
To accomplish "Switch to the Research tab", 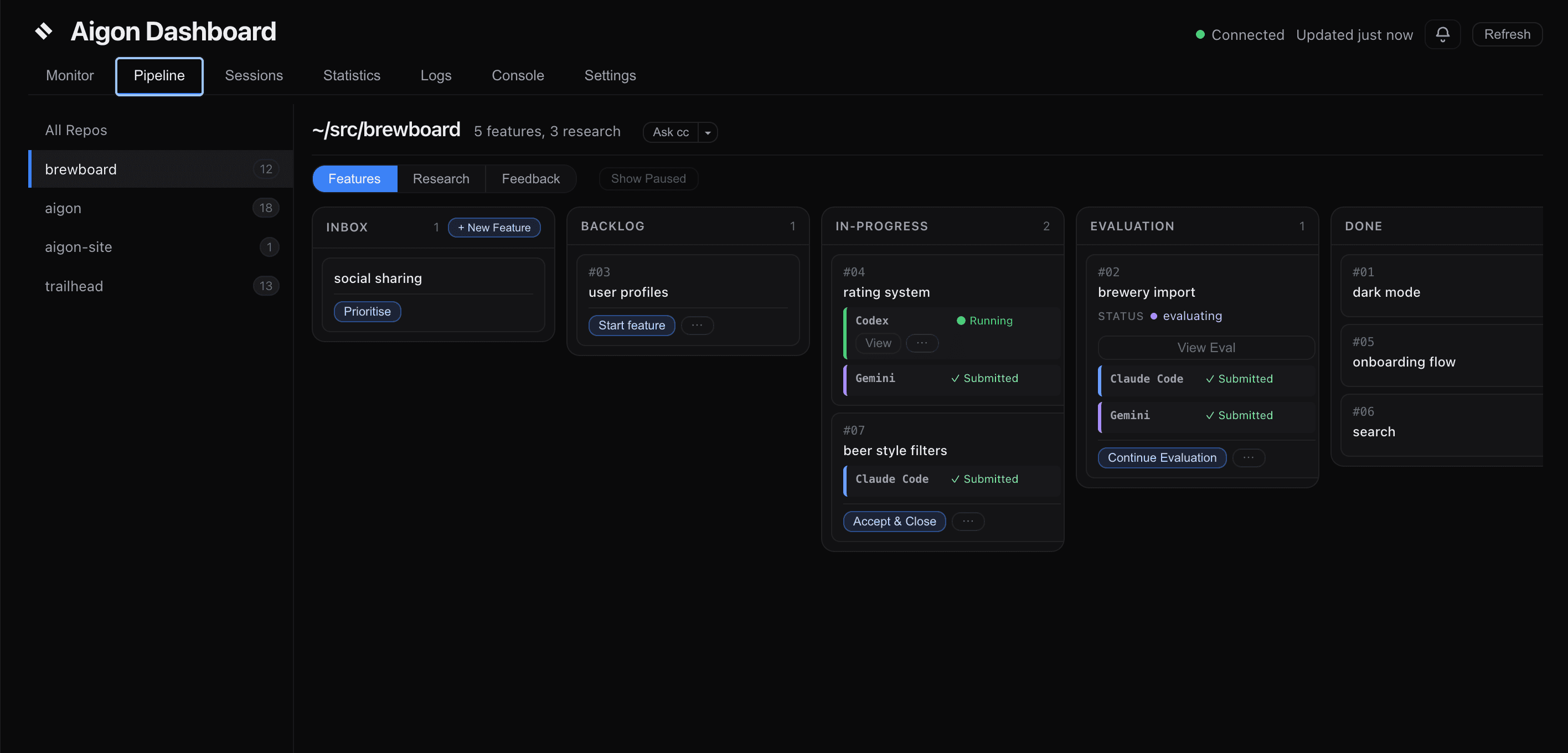I will click(441, 178).
